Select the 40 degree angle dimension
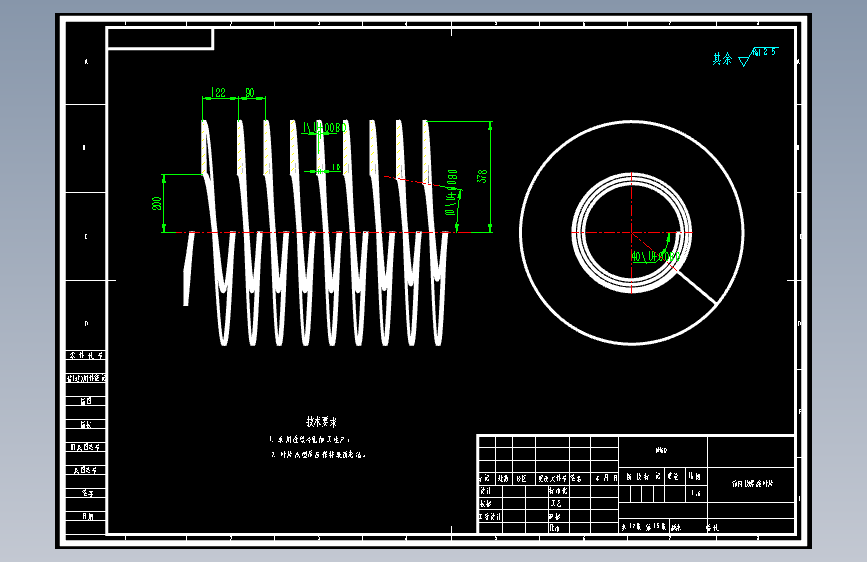 click(x=655, y=256)
